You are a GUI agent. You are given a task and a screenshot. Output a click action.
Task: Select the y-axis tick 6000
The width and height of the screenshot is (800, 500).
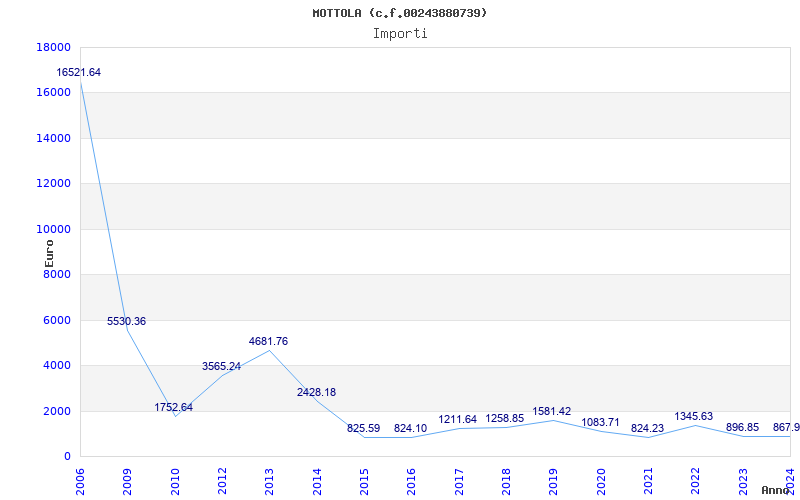pos(57,320)
